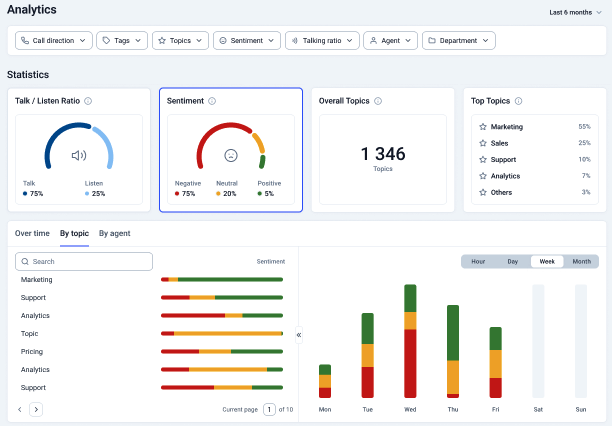The image size is (612, 426).
Task: Collapse the topic list panel with double-chevron
Action: (298, 334)
